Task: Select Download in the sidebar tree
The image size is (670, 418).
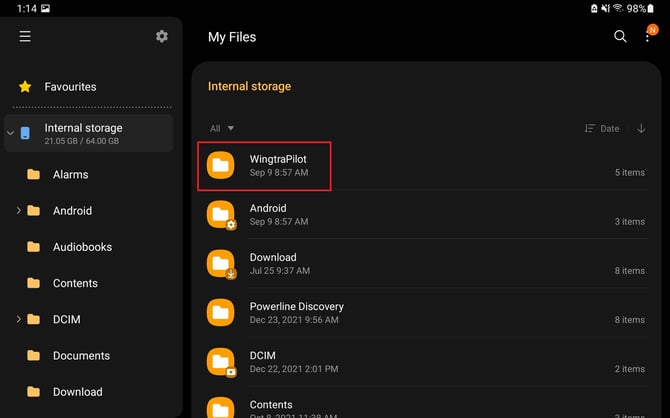Action: tap(77, 392)
